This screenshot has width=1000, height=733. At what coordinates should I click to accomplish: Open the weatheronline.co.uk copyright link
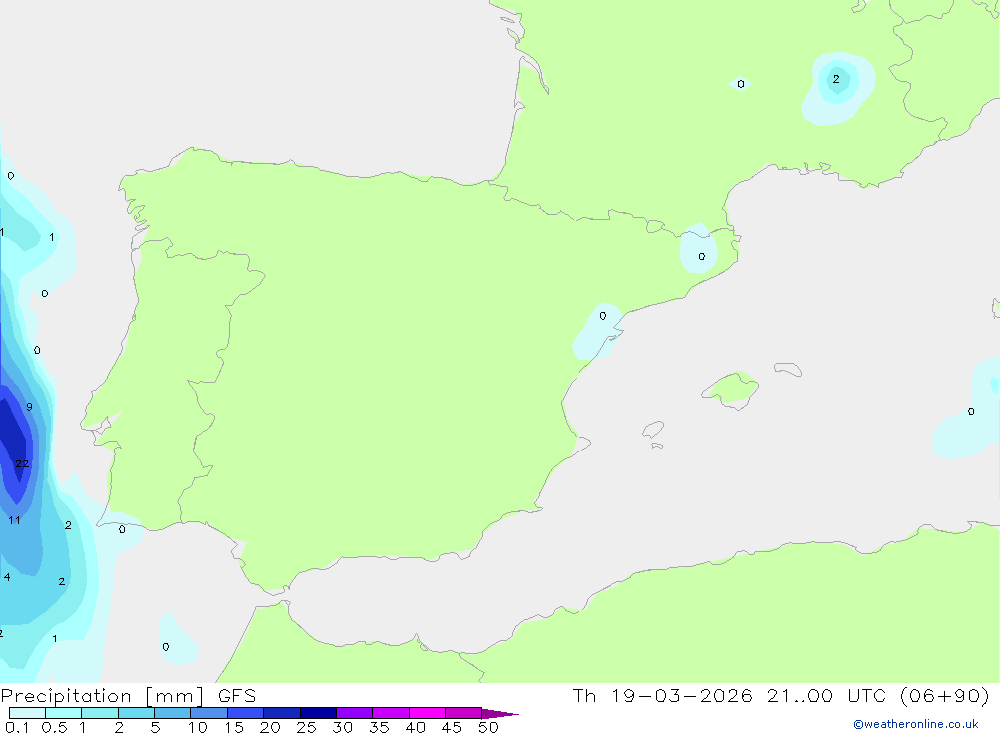[915, 724]
